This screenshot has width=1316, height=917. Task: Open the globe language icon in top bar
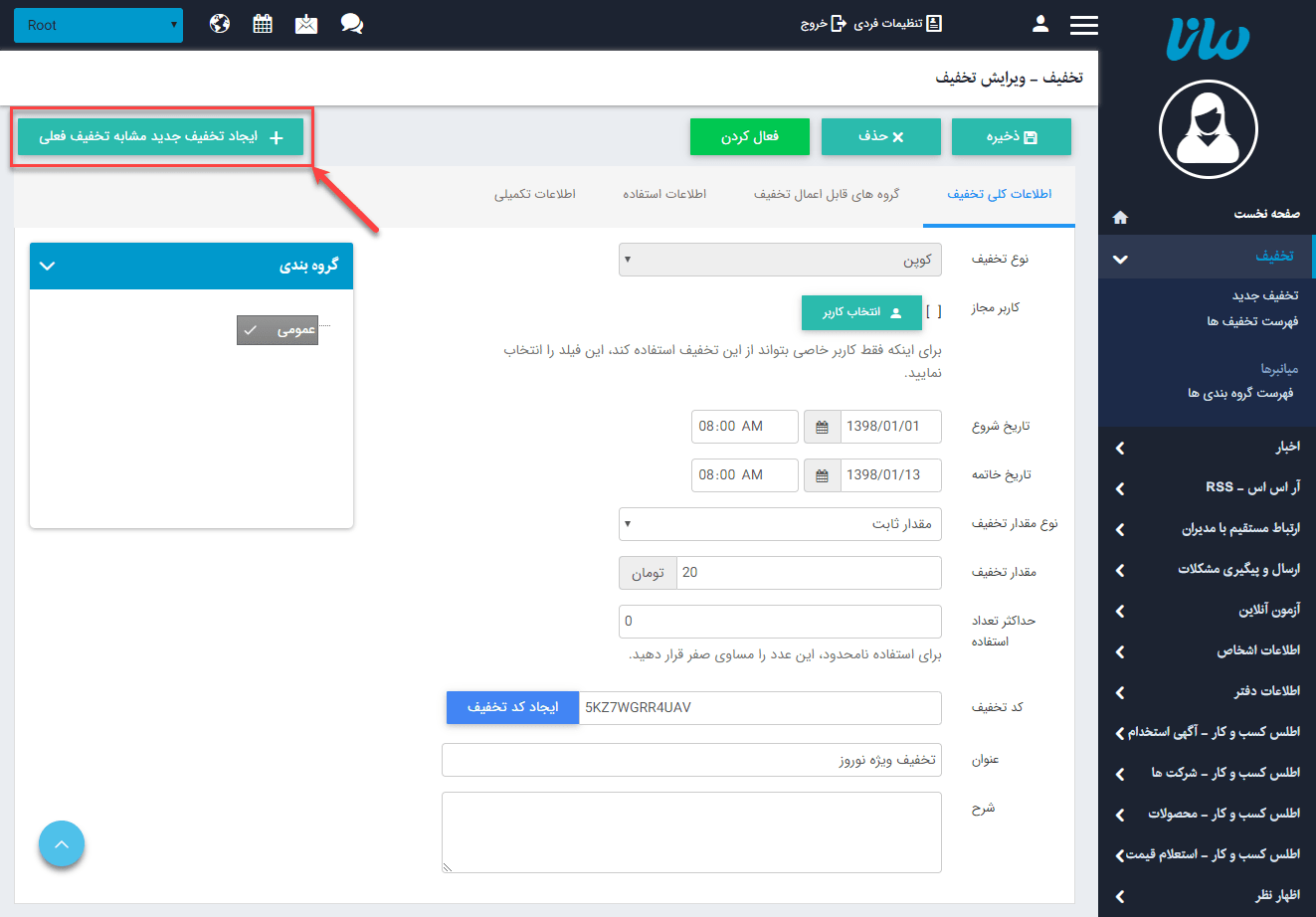pos(219,24)
